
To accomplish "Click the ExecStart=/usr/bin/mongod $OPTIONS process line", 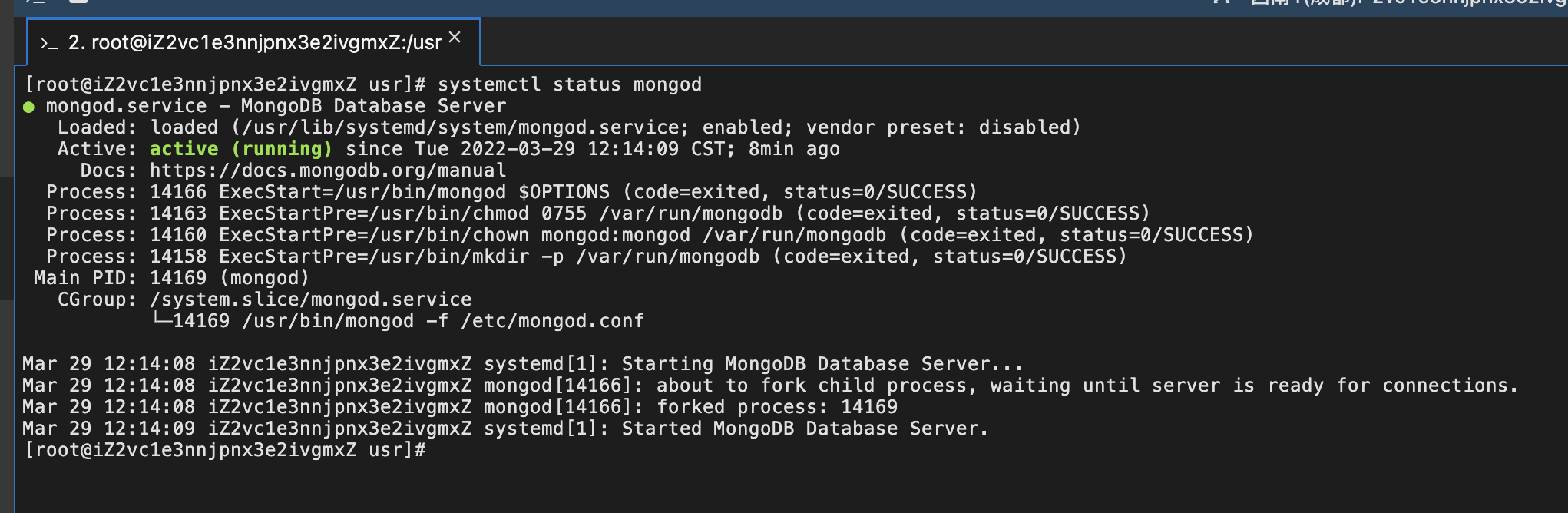I will pyautogui.click(x=511, y=192).
